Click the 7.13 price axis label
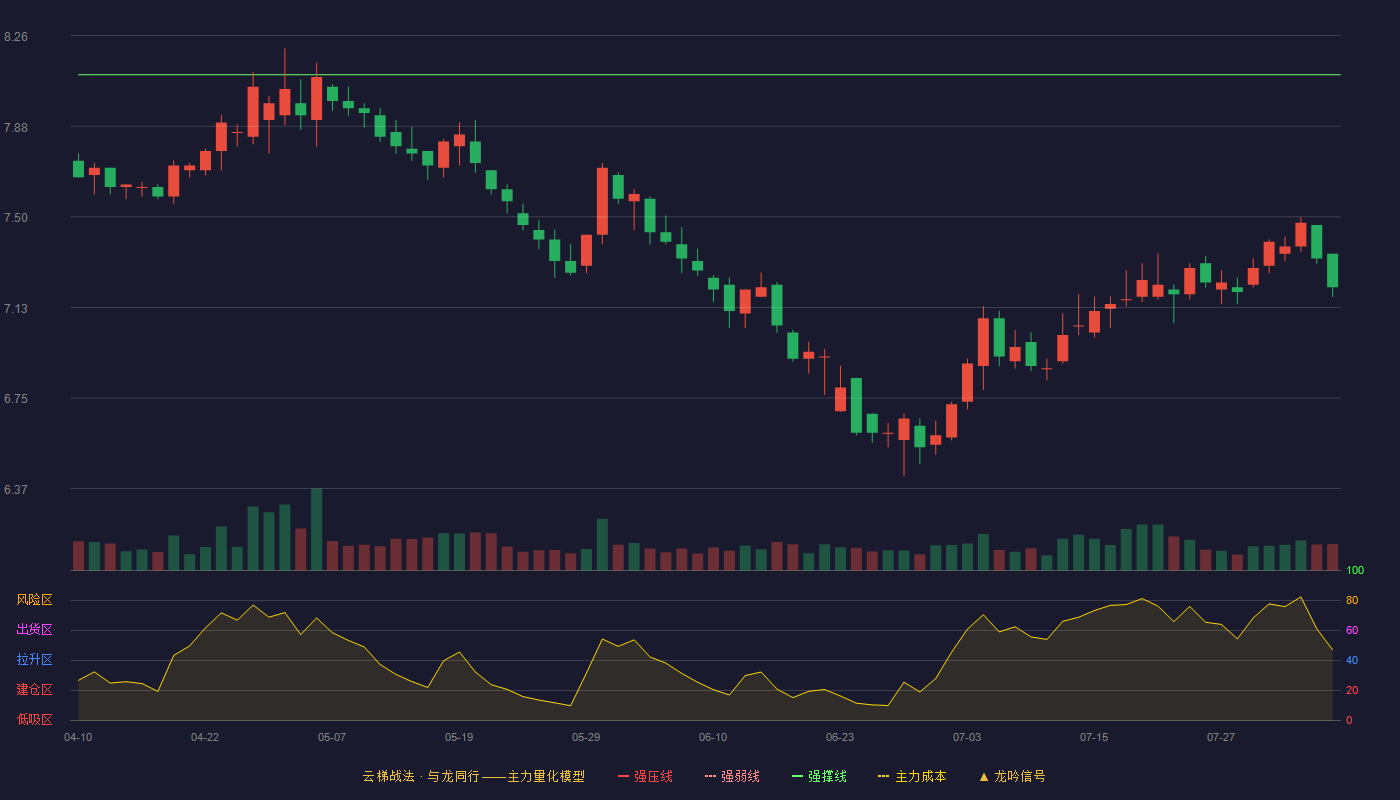The image size is (1400, 800). click(16, 308)
